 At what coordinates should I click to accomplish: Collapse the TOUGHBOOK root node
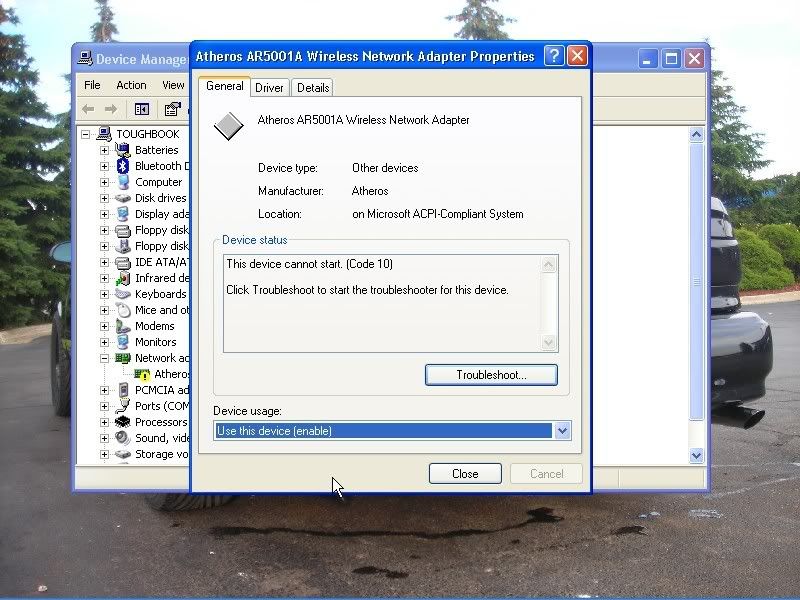(86, 134)
